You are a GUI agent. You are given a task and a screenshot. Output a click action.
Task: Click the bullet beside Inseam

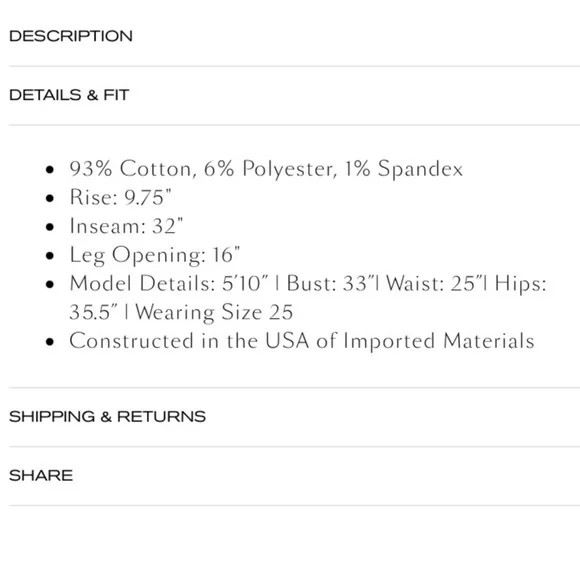(50, 227)
